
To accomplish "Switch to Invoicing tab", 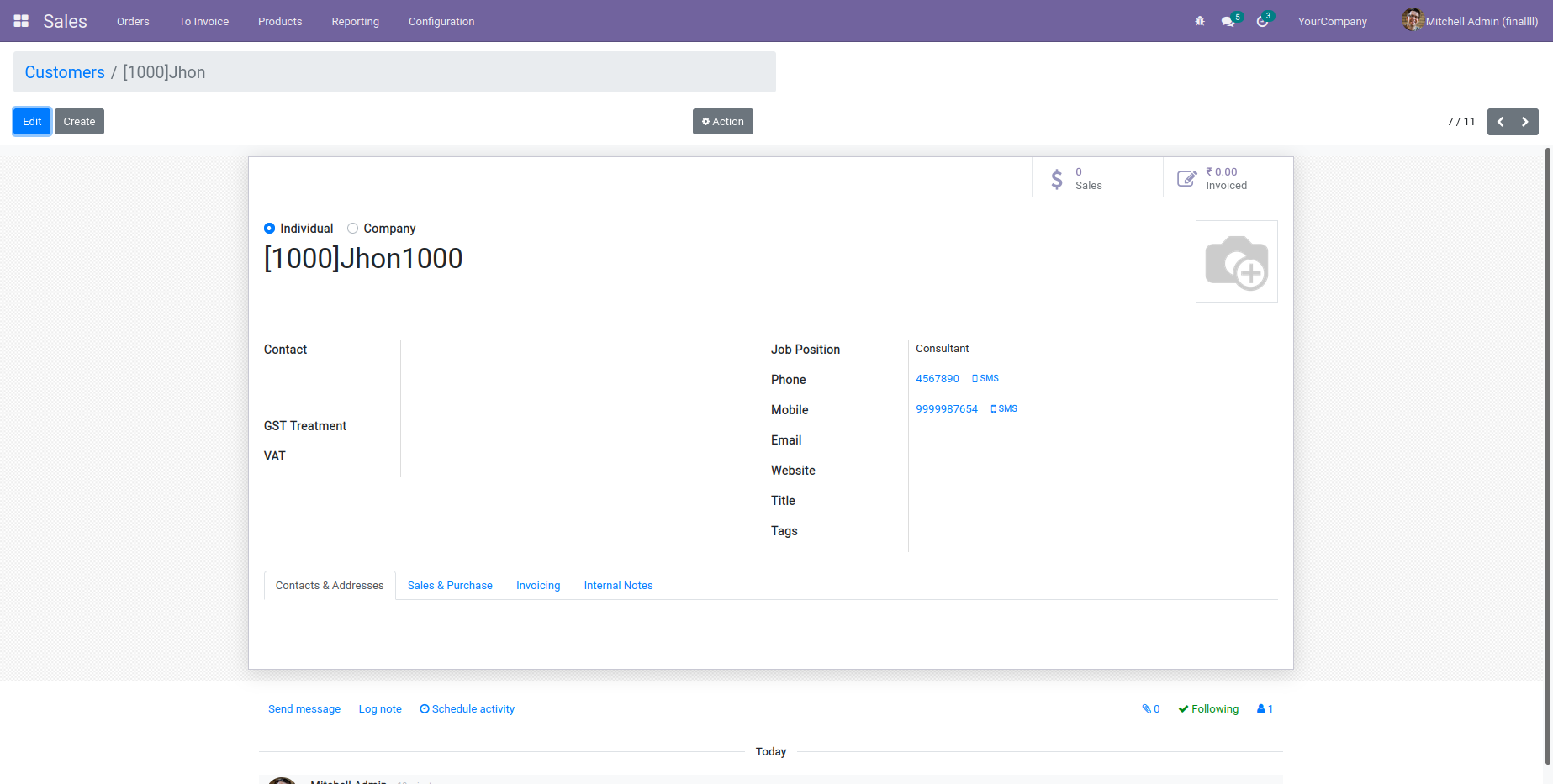I will 538,586.
